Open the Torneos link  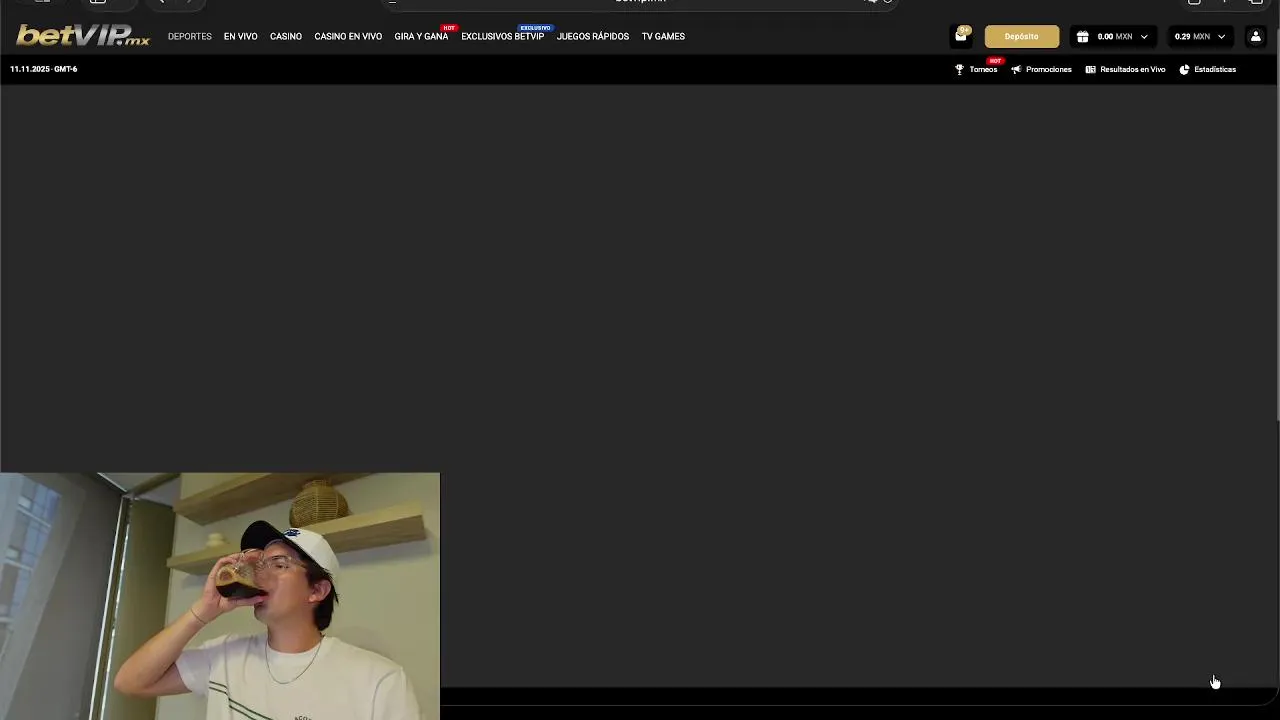point(983,69)
